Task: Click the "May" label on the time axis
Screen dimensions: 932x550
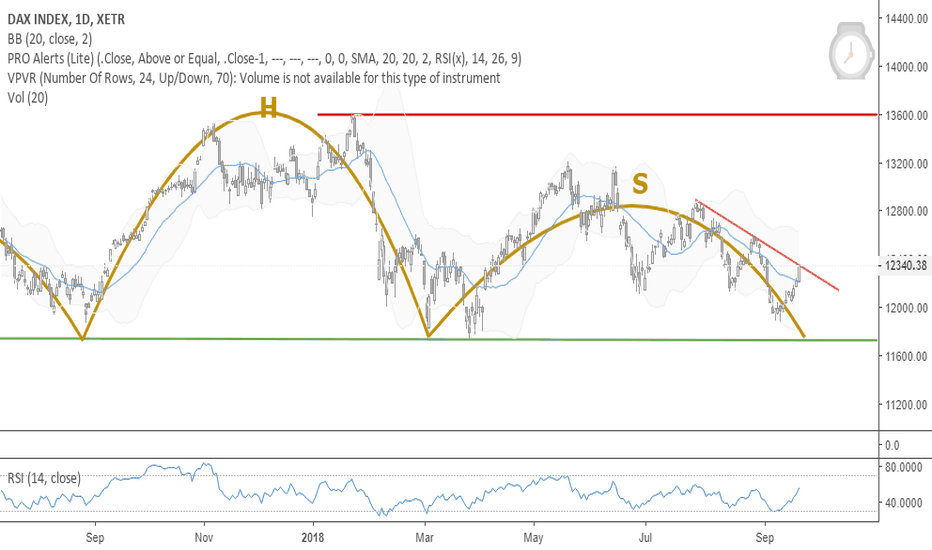Action: [533, 538]
